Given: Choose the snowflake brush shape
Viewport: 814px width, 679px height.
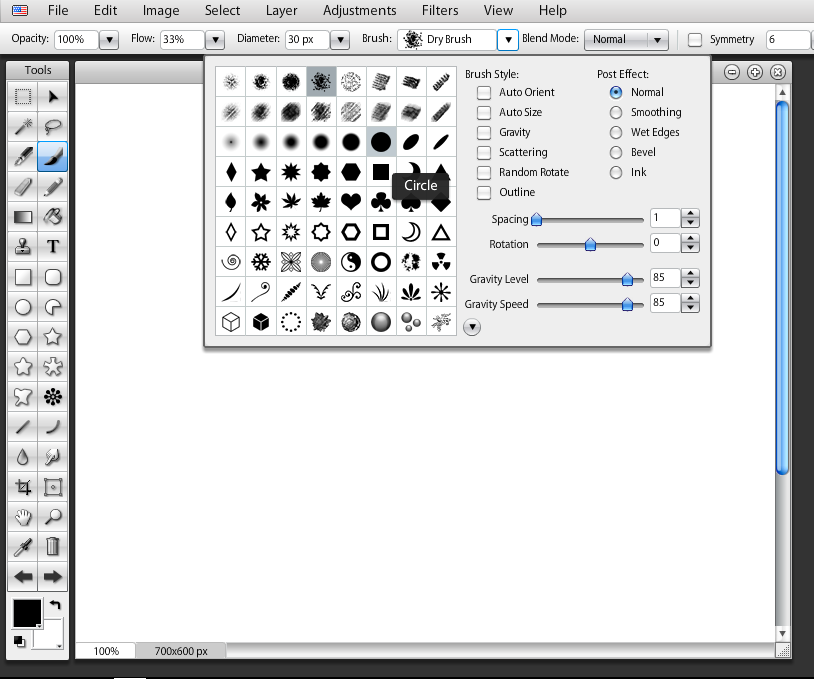Looking at the screenshot, I should (x=261, y=262).
